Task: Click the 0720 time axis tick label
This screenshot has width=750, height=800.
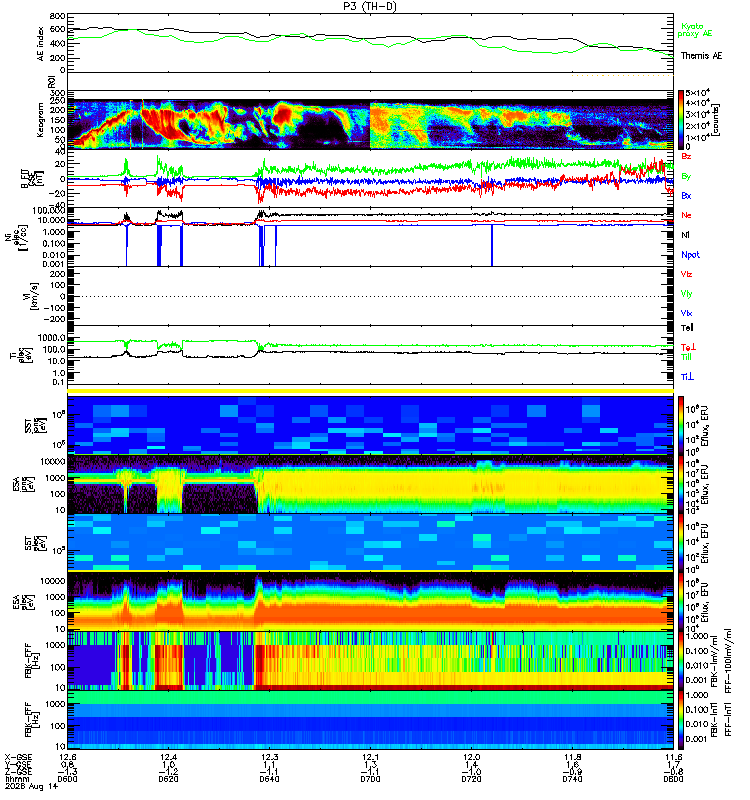Action: click(471, 779)
